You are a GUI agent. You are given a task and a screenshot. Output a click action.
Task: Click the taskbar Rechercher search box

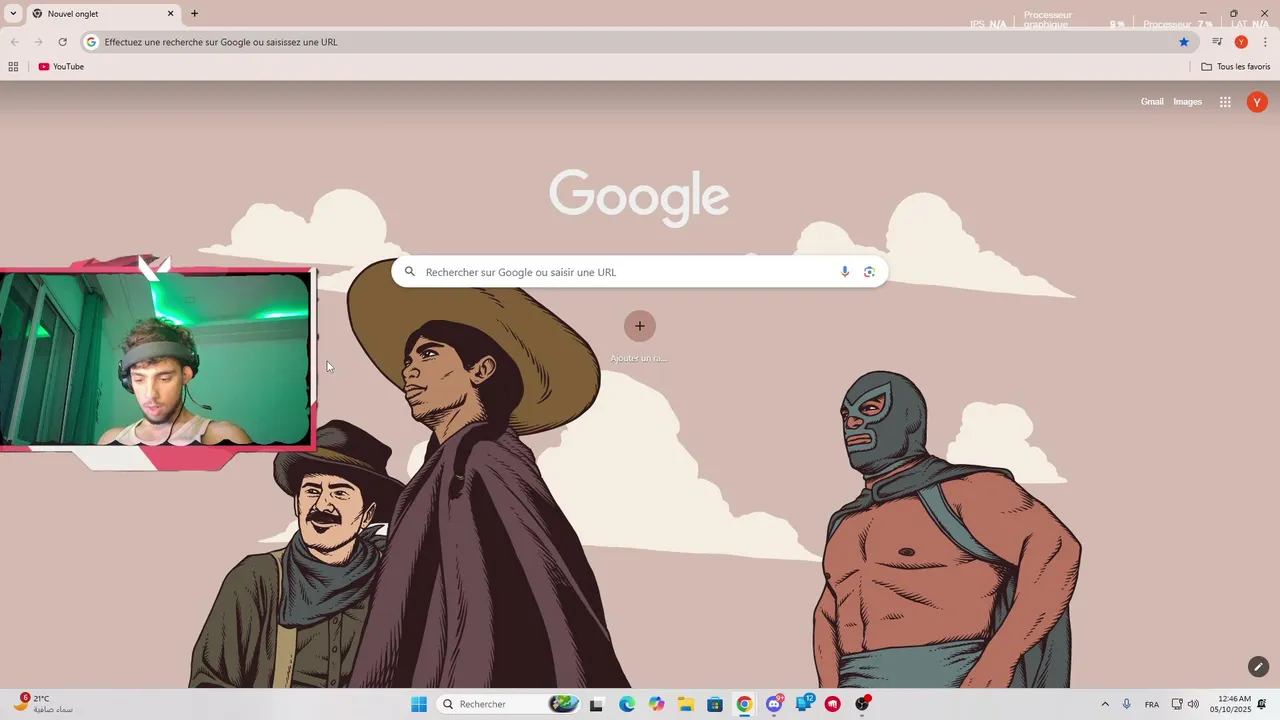click(x=509, y=704)
